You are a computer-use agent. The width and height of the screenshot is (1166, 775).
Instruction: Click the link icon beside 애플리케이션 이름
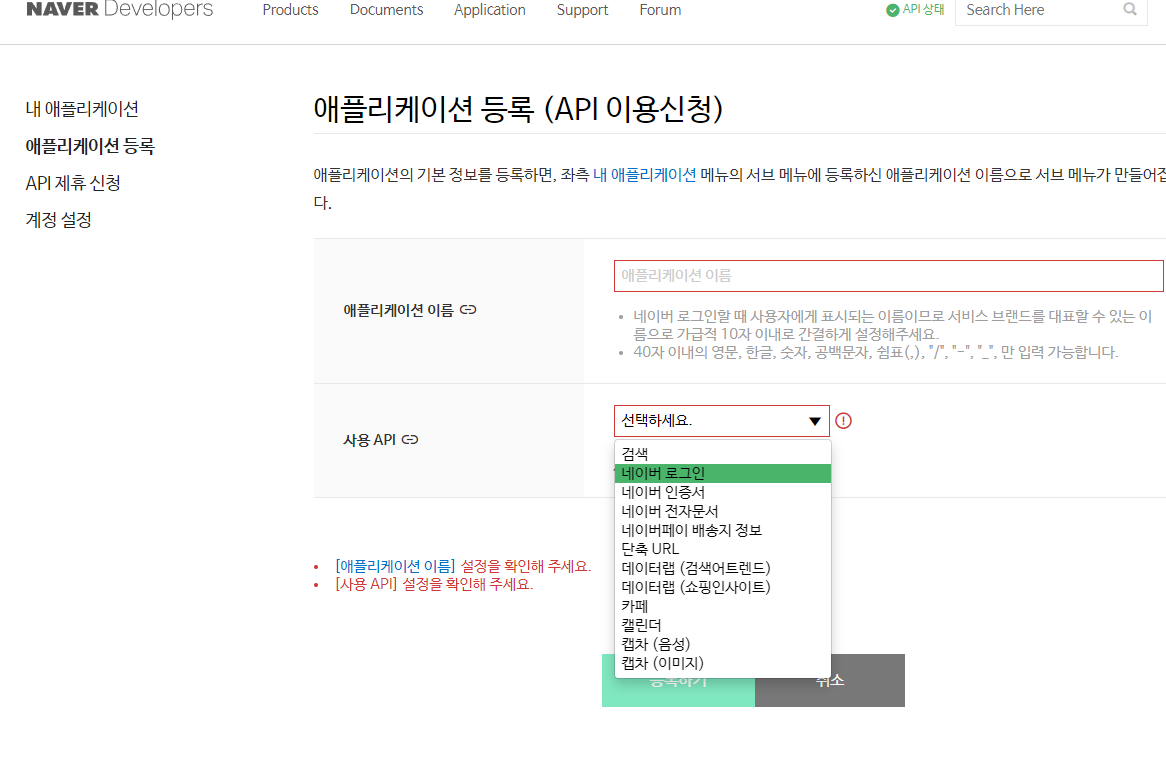468,309
